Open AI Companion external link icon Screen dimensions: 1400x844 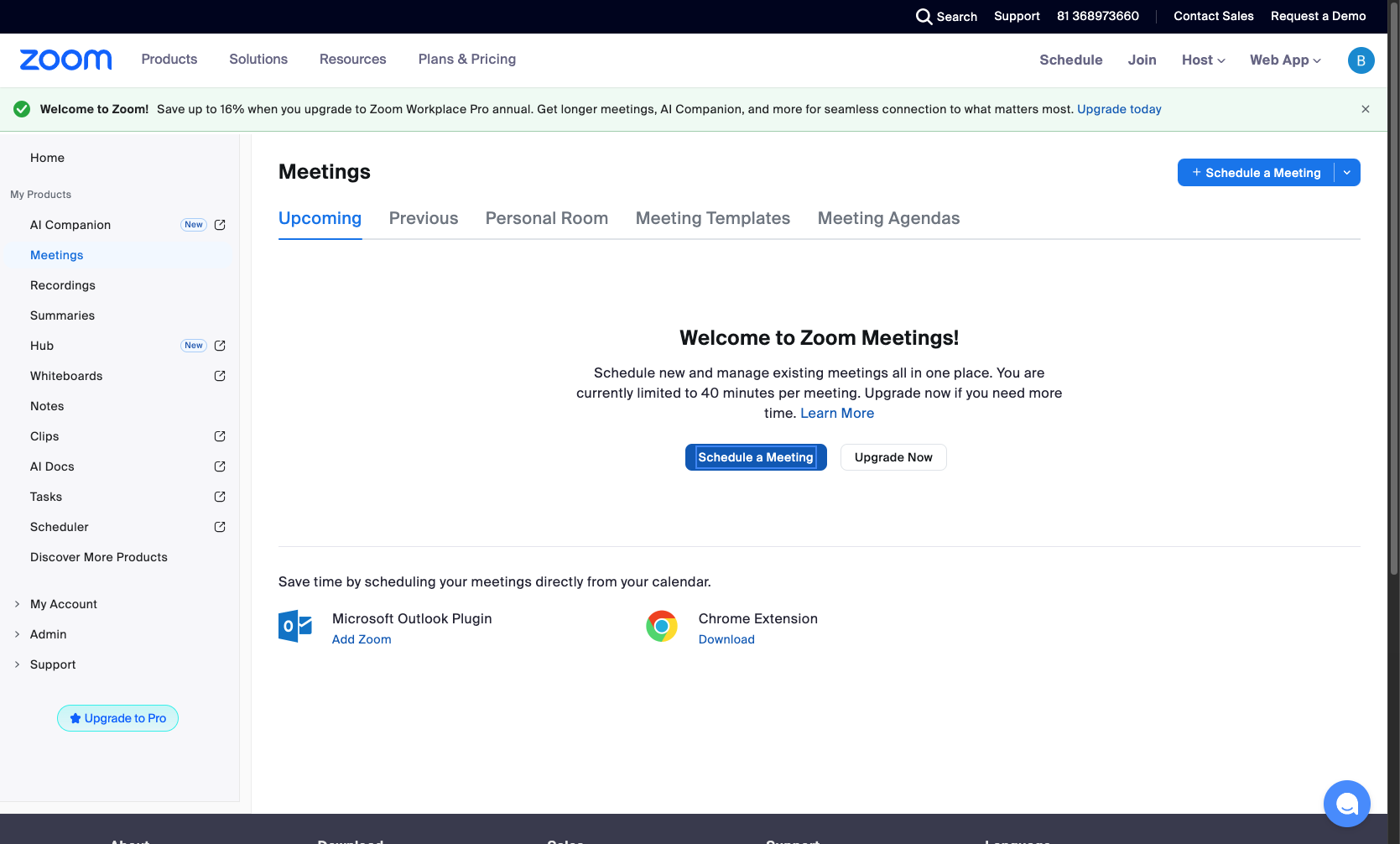pyautogui.click(x=220, y=225)
